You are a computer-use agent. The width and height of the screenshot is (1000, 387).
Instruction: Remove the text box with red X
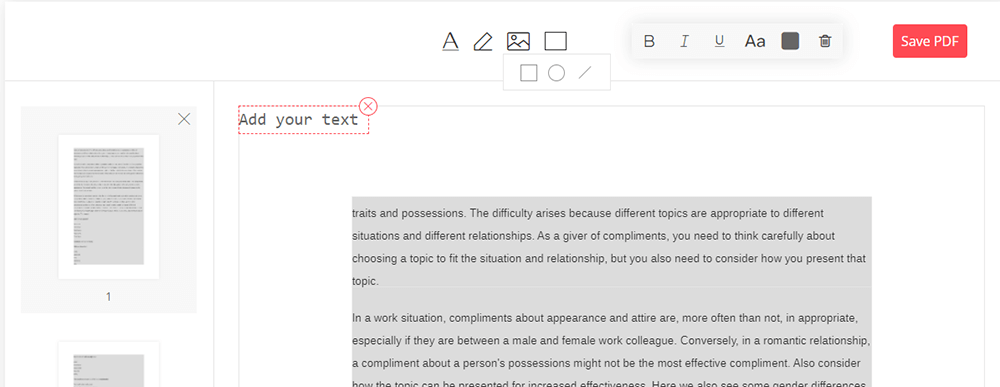[369, 106]
